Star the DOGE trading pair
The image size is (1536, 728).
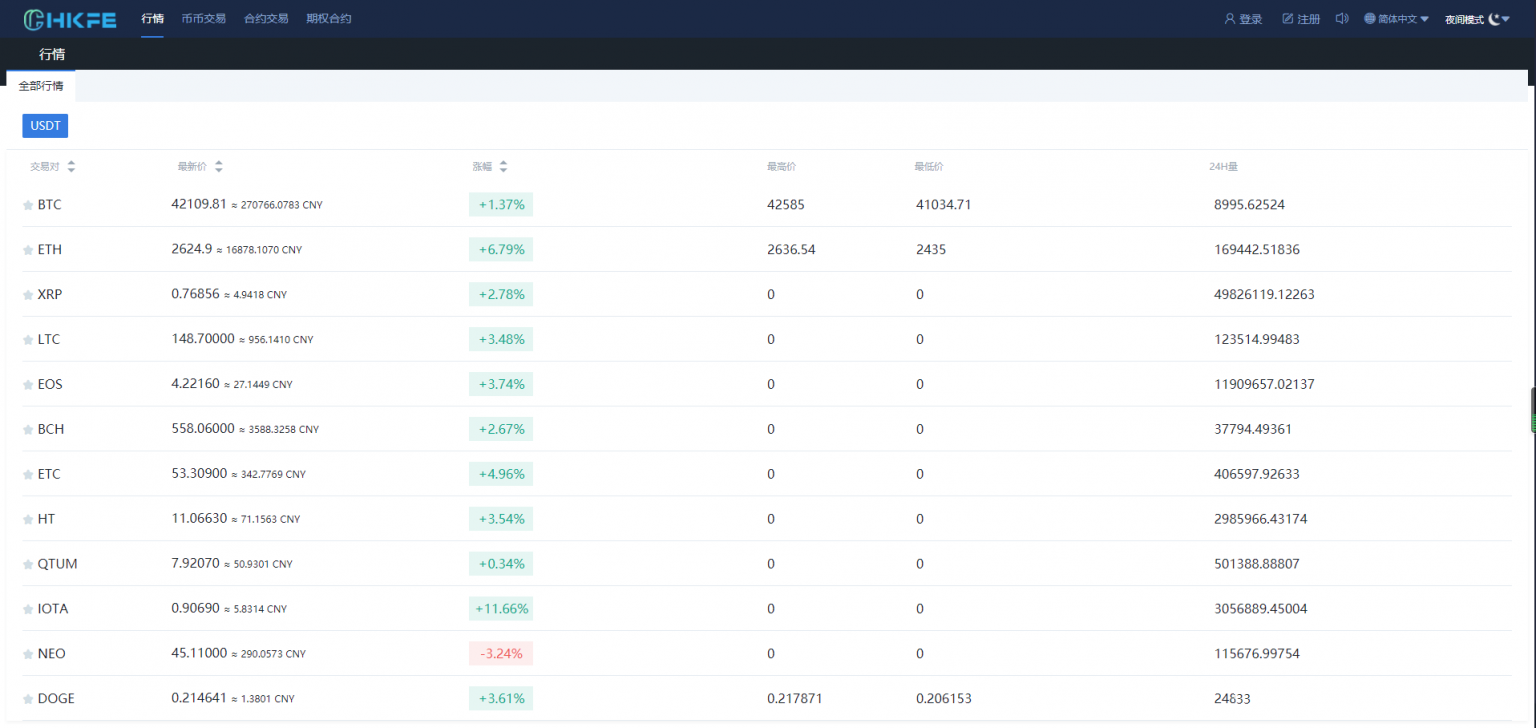click(x=28, y=699)
